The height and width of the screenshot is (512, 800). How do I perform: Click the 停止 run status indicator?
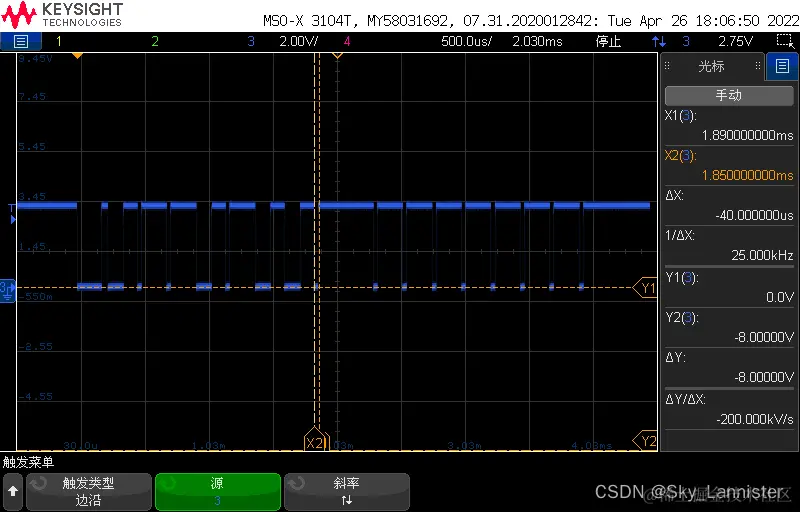click(x=608, y=41)
